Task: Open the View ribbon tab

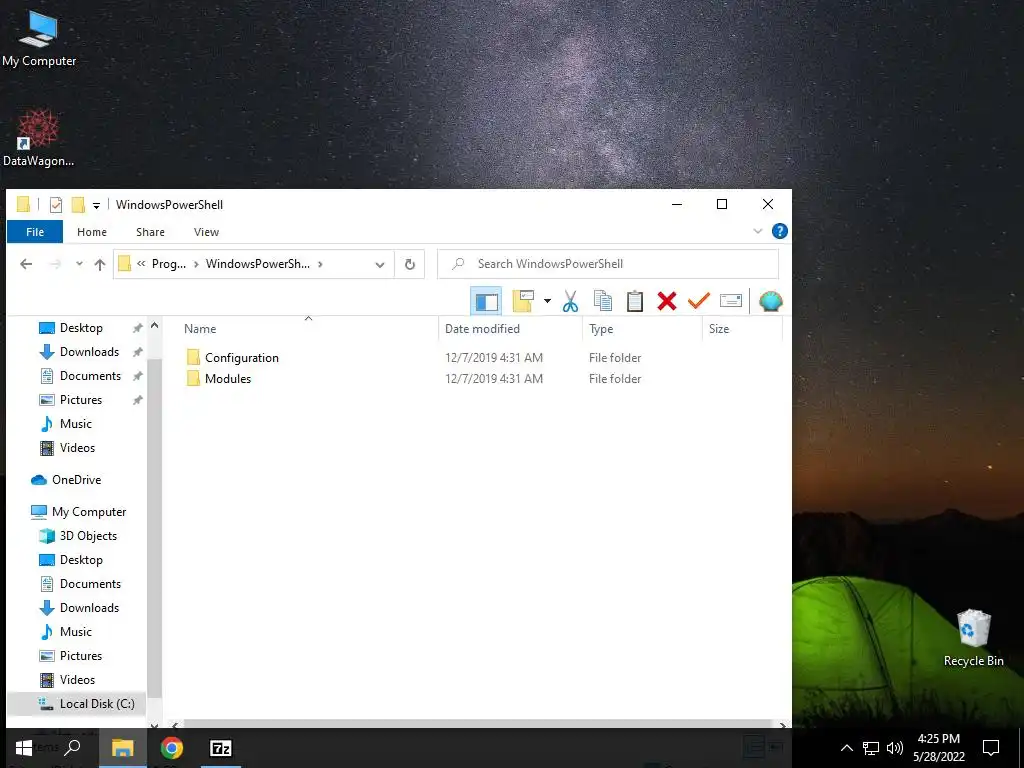Action: 206,232
